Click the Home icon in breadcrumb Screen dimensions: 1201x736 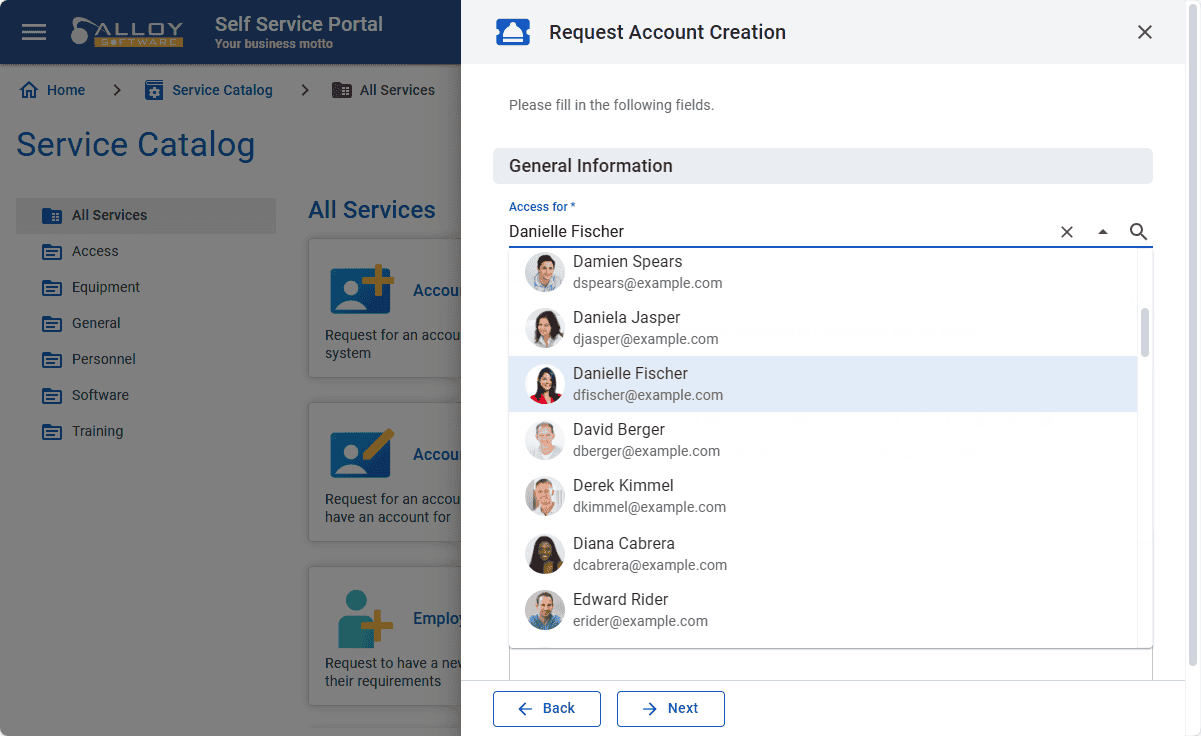(x=30, y=90)
